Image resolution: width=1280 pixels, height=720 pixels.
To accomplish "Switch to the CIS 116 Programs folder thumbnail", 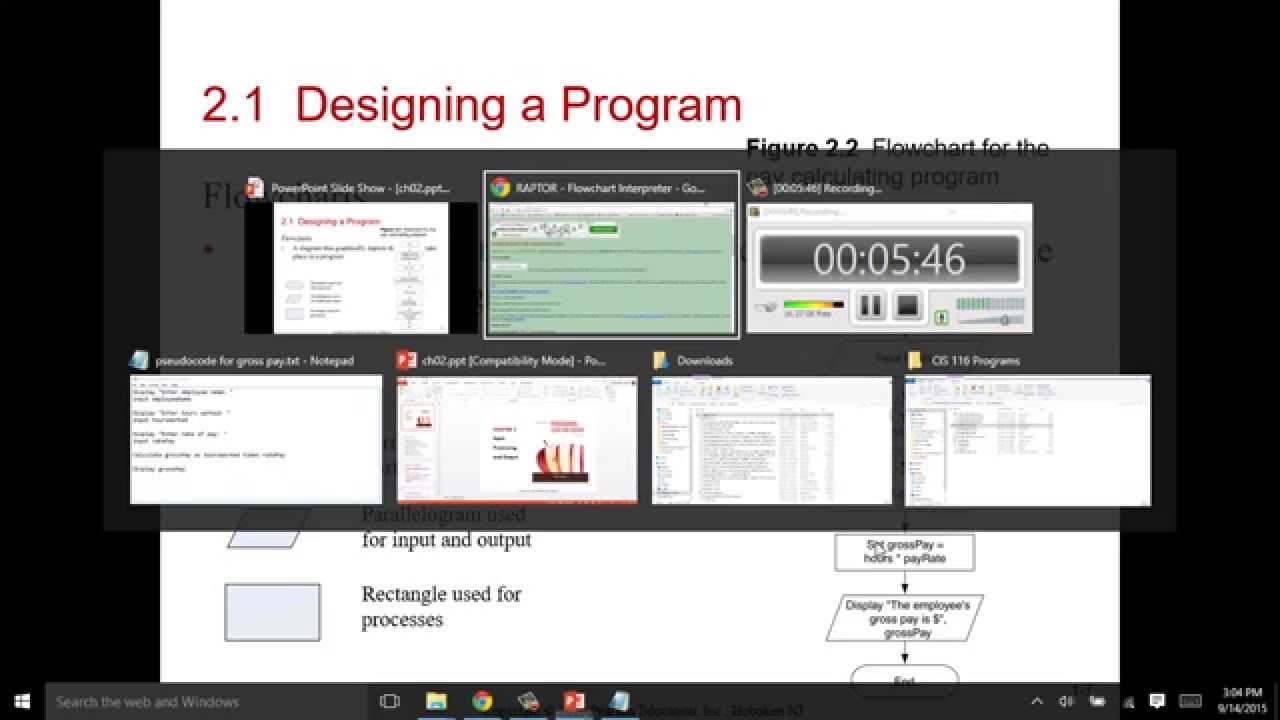I will coord(1028,440).
